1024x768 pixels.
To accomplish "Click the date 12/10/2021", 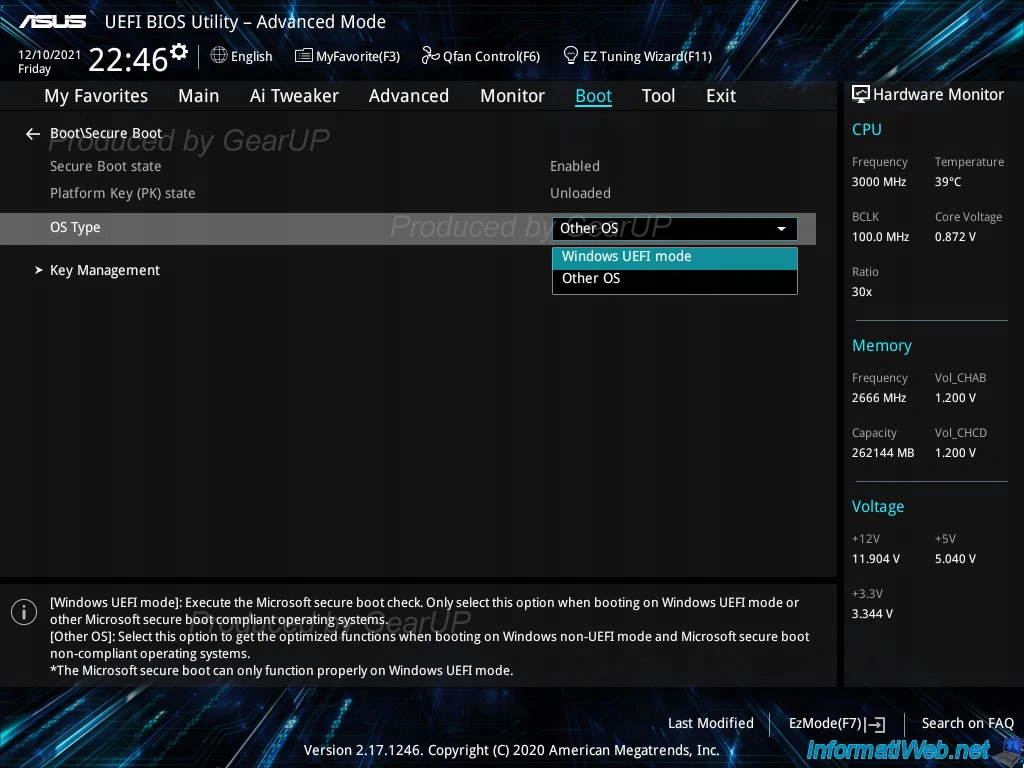I will pyautogui.click(x=49, y=56).
